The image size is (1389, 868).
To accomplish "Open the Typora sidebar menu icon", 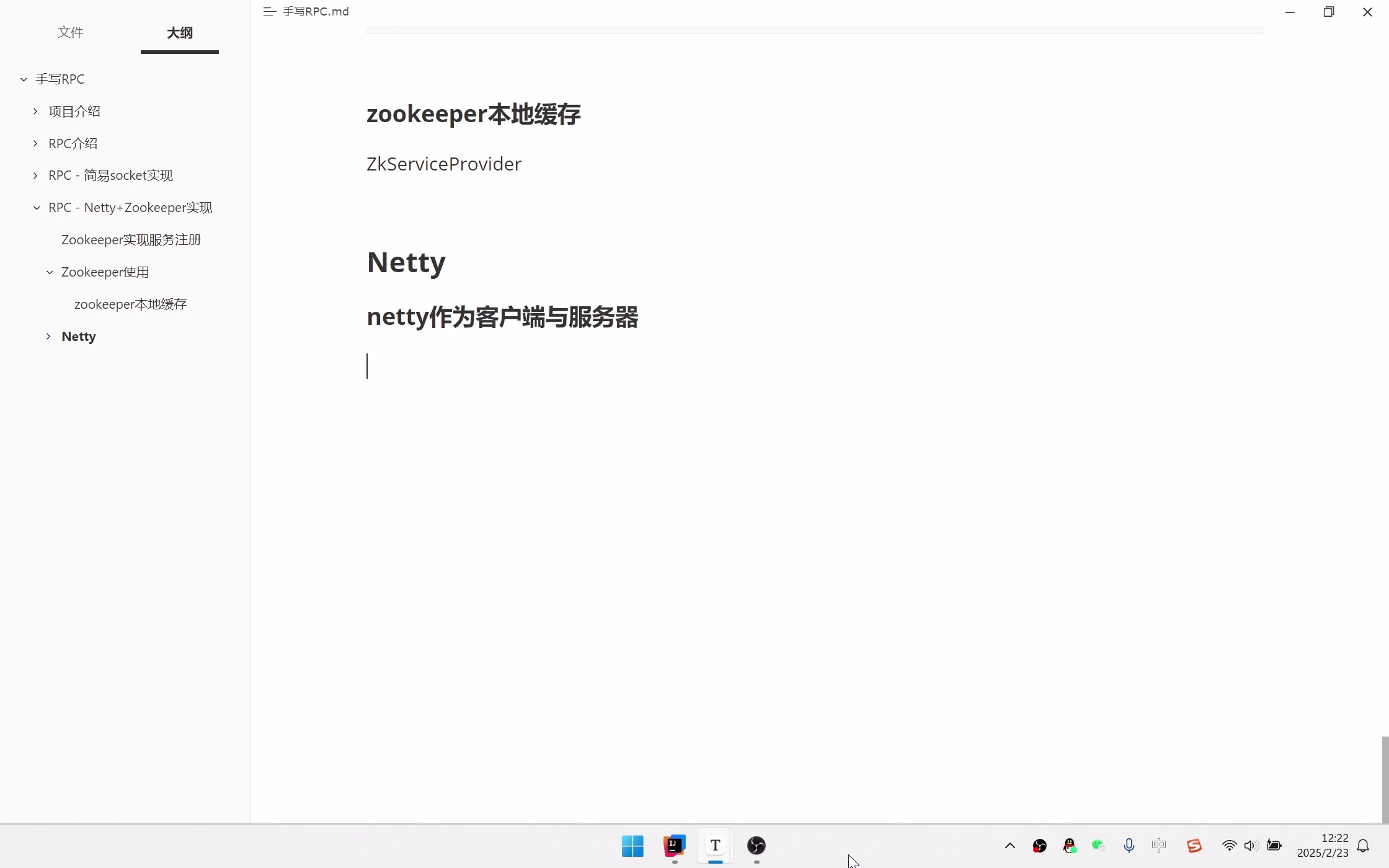I will pyautogui.click(x=268, y=11).
